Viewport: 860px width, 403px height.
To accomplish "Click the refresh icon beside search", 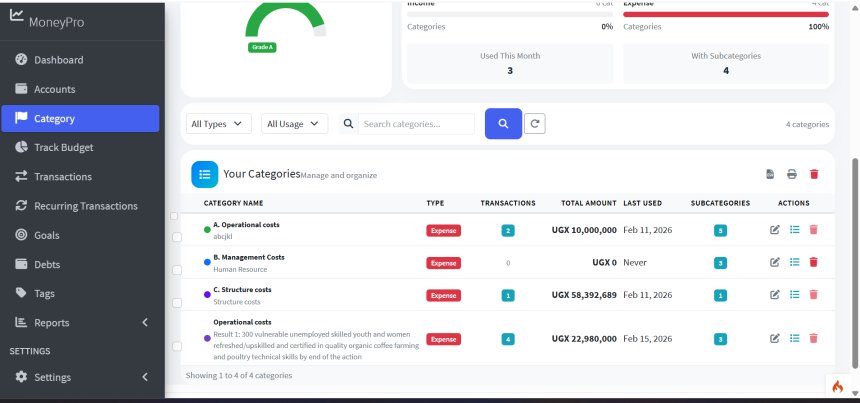I will (536, 124).
